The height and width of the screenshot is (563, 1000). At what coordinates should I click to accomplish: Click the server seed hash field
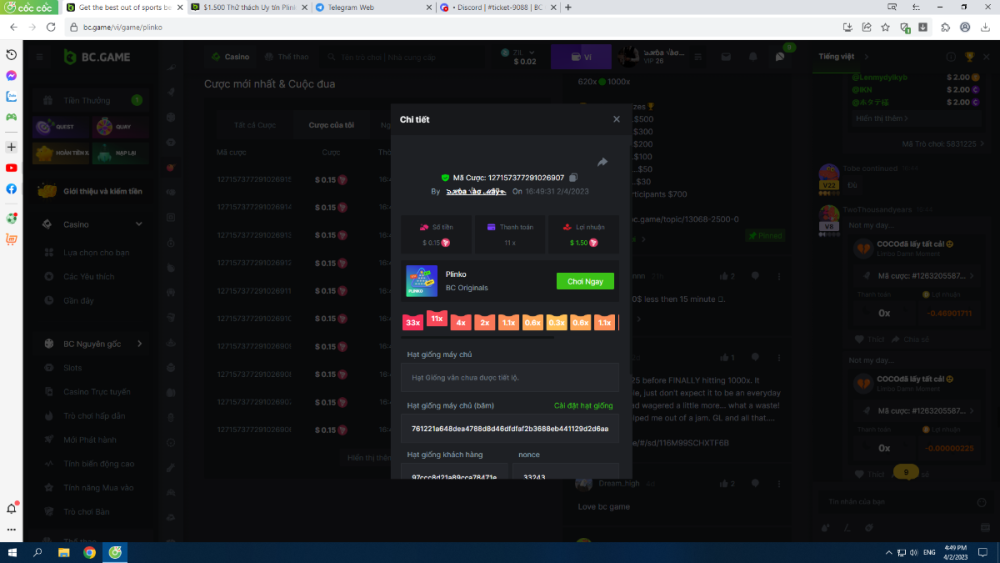coord(509,428)
